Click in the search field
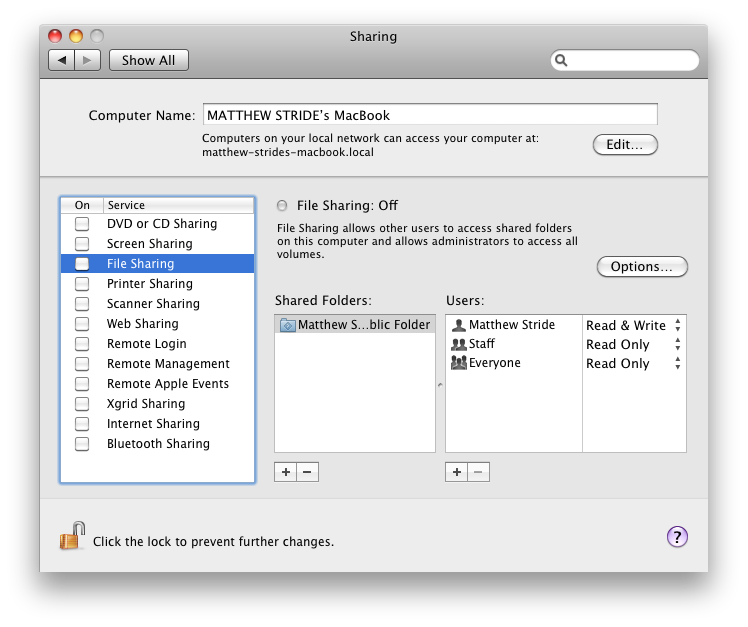This screenshot has width=748, height=627. tap(625, 61)
